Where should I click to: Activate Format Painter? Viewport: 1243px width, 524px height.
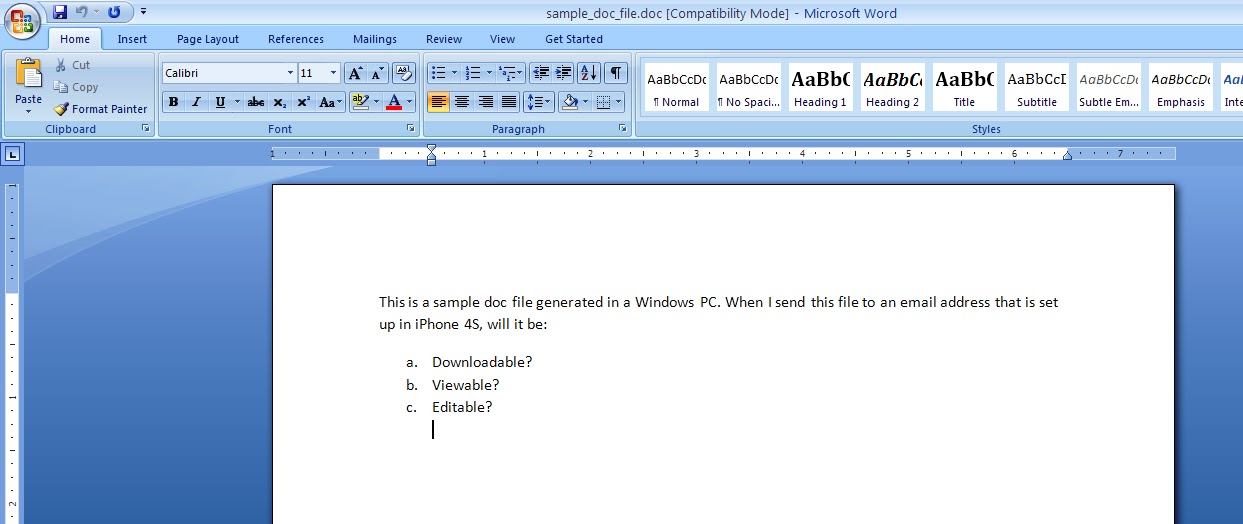(x=101, y=109)
